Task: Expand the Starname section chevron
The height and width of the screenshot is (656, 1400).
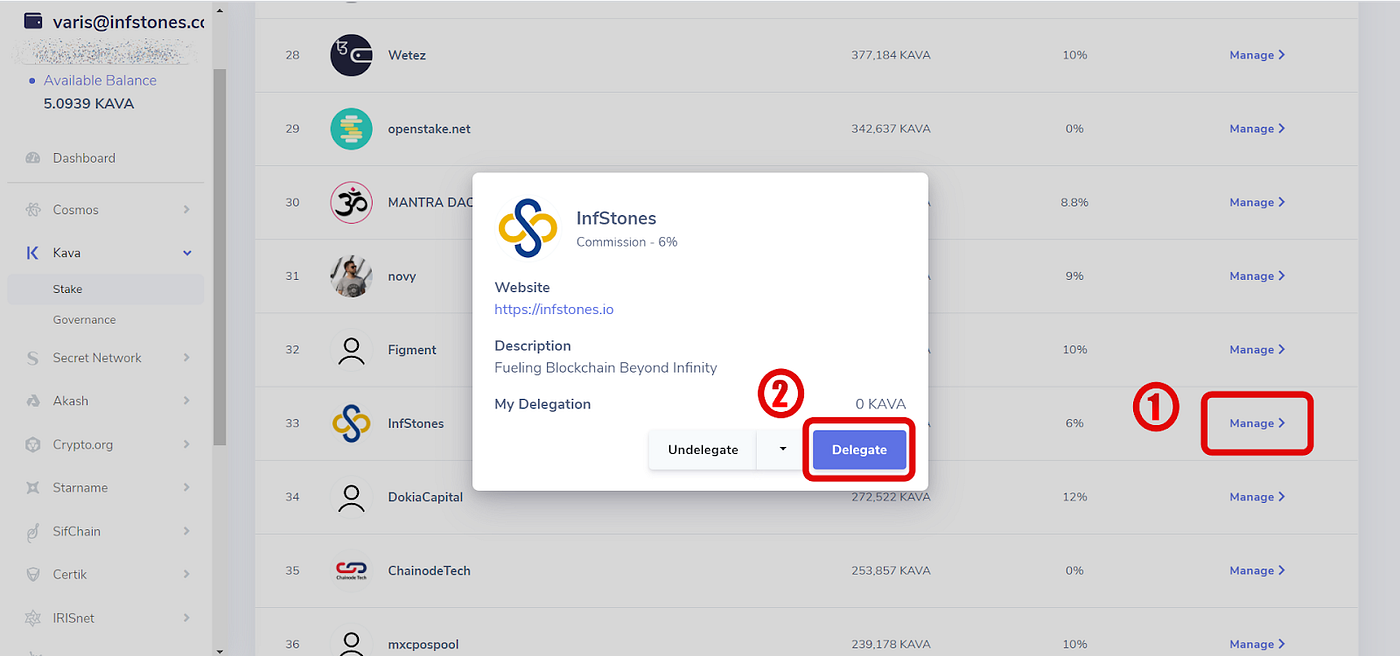Action: tap(187, 488)
